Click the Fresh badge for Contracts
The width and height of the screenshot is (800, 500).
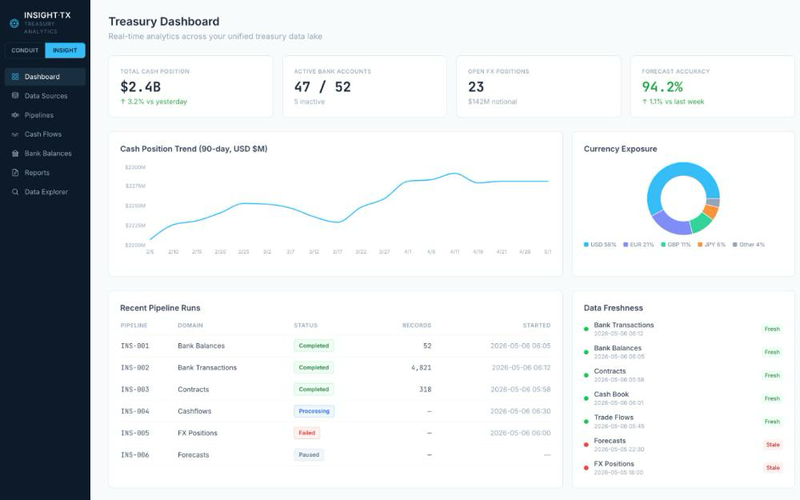click(772, 376)
